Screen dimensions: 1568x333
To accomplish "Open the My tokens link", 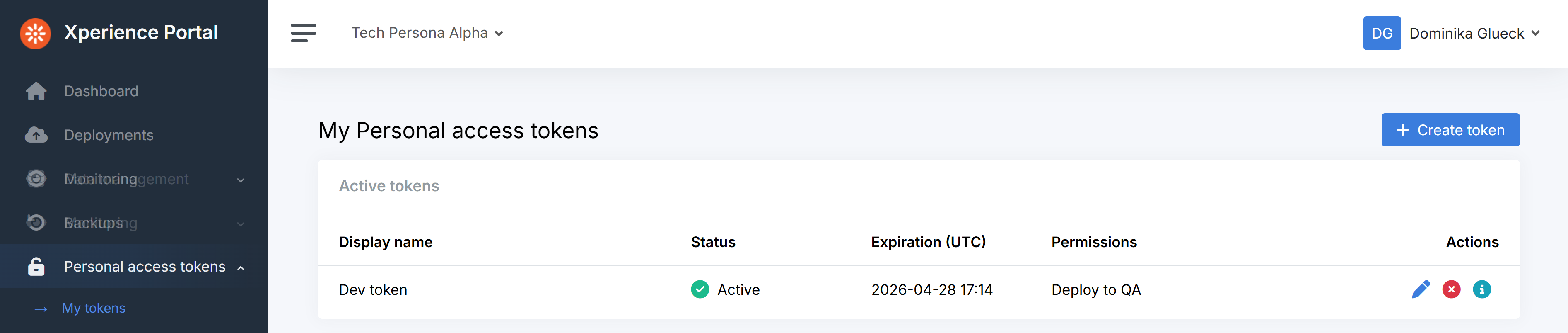I will pyautogui.click(x=94, y=308).
